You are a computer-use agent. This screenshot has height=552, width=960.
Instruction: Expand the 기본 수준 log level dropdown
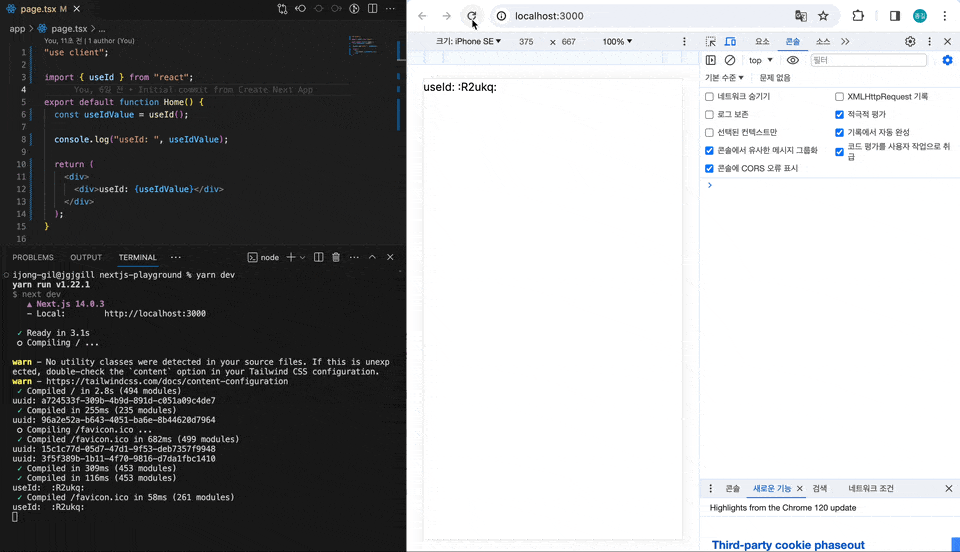(x=724, y=78)
